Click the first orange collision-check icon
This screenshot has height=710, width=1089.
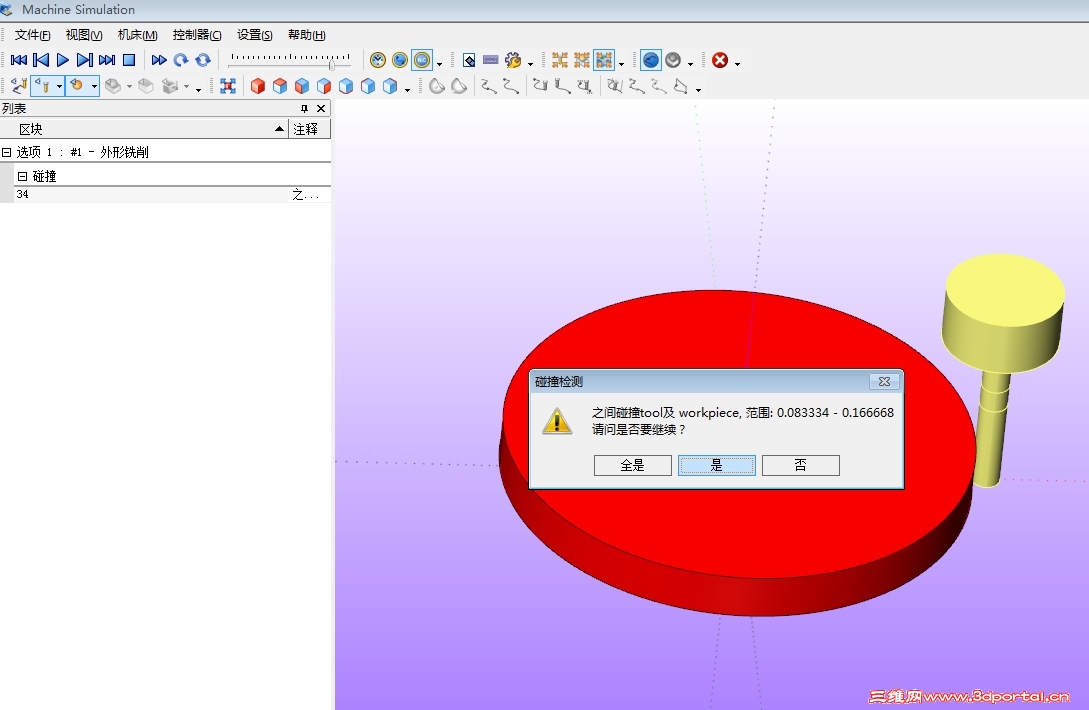click(560, 60)
